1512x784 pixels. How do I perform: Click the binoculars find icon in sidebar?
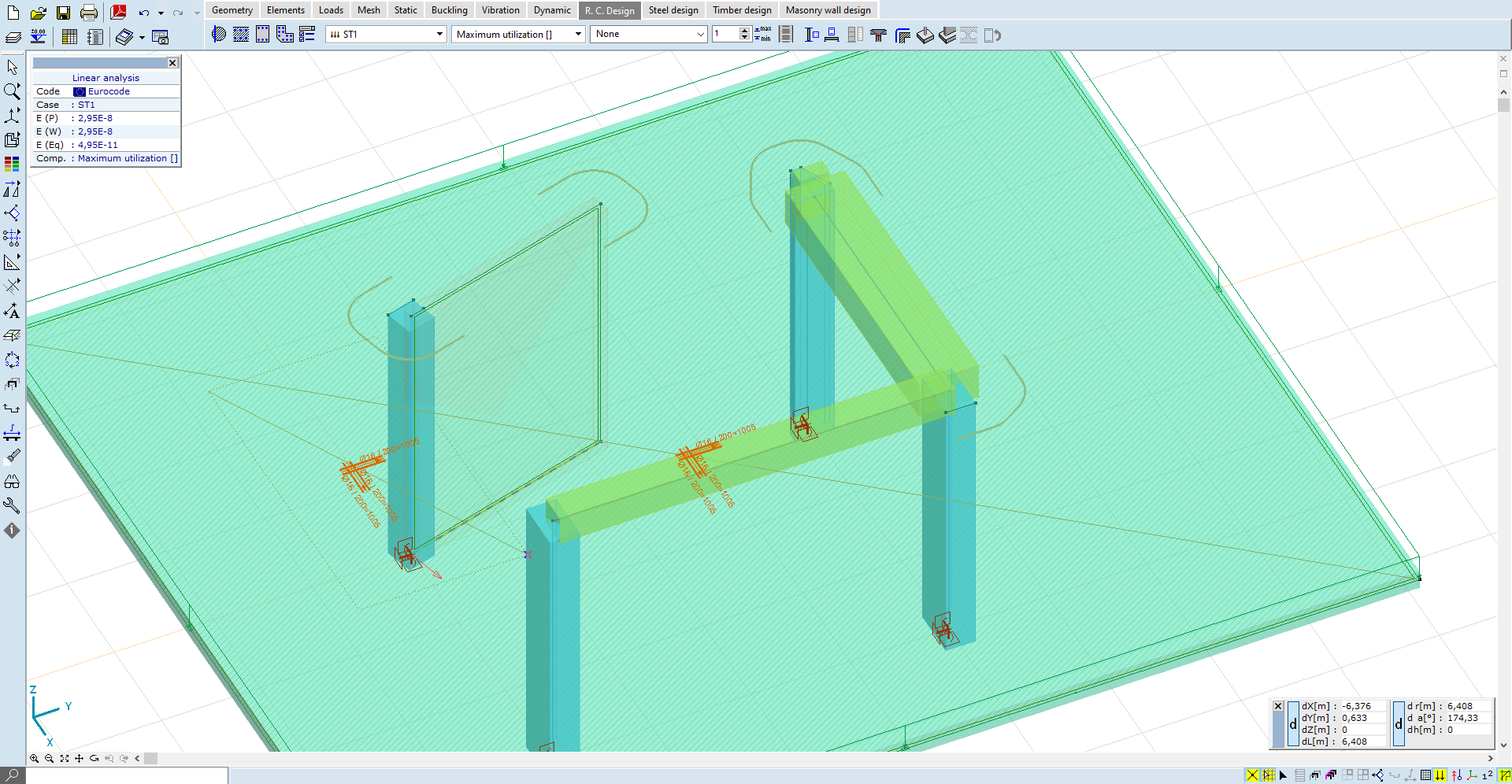point(12,482)
